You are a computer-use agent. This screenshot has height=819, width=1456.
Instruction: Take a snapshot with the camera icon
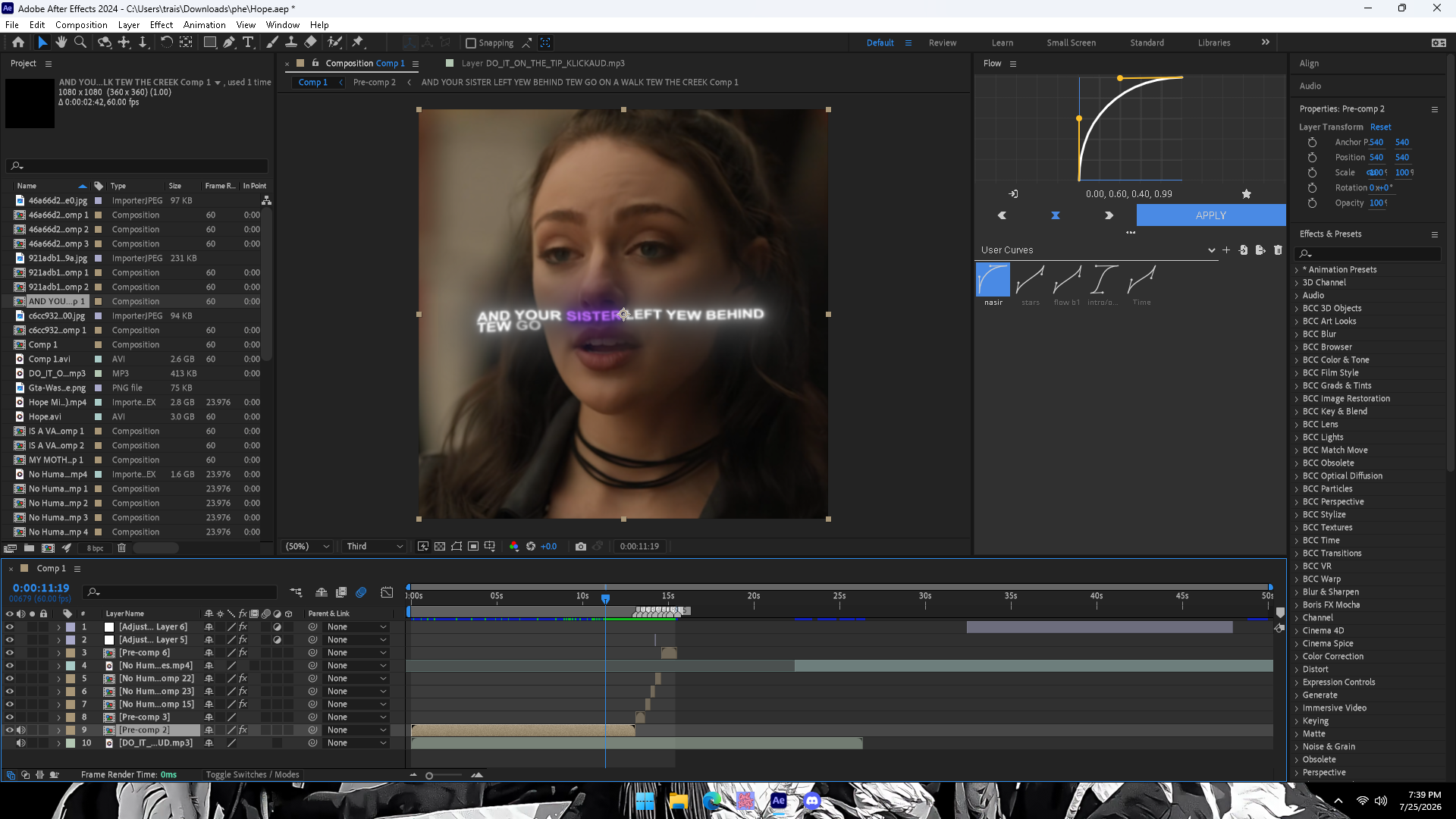coord(581,546)
